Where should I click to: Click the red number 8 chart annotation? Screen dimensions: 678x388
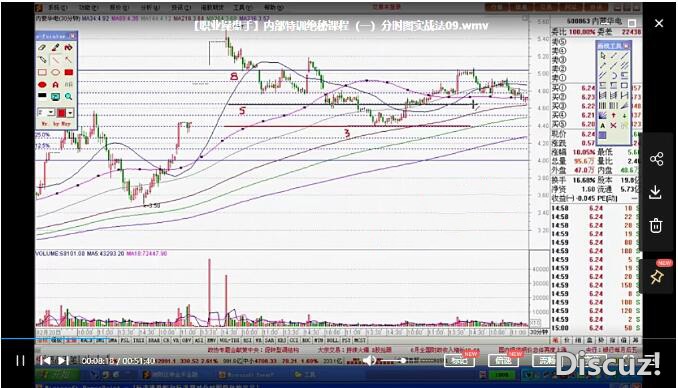pos(234,77)
